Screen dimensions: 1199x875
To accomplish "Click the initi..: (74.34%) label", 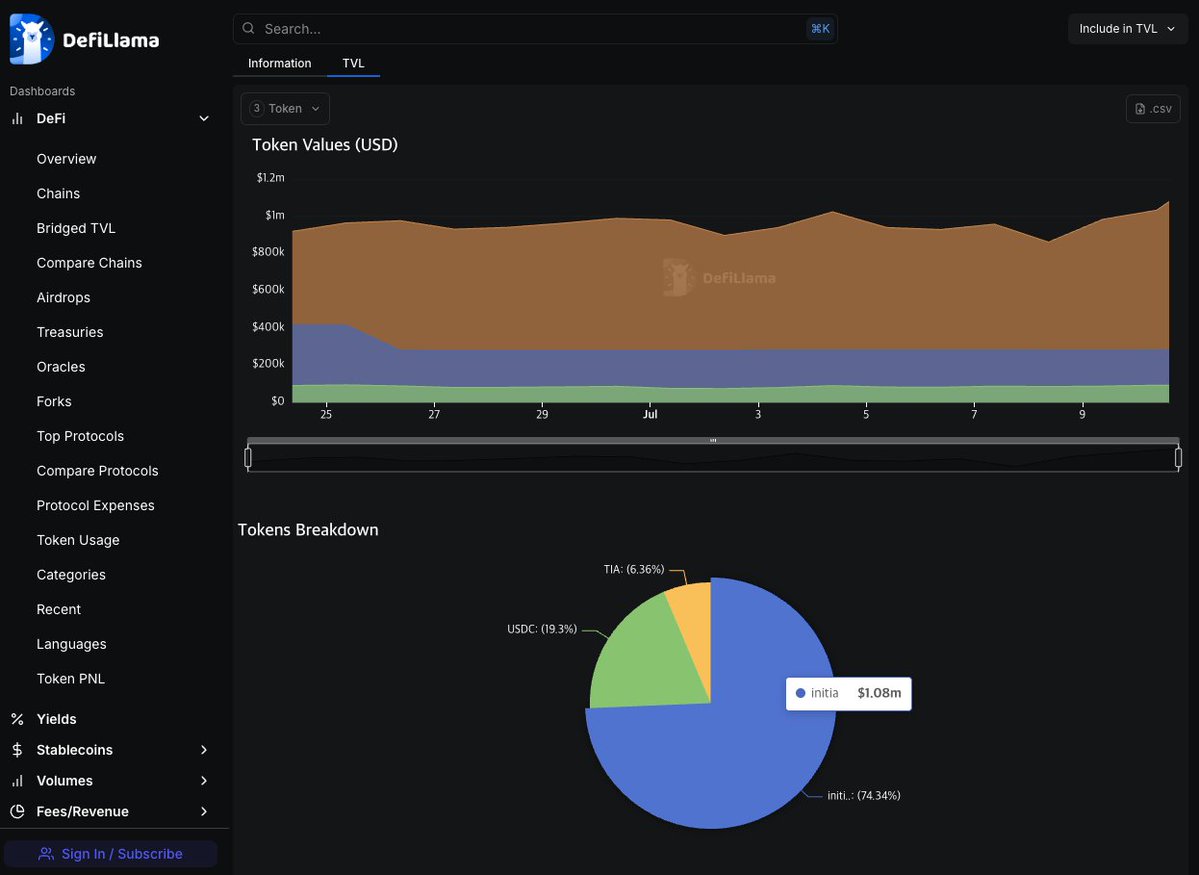I will (864, 795).
